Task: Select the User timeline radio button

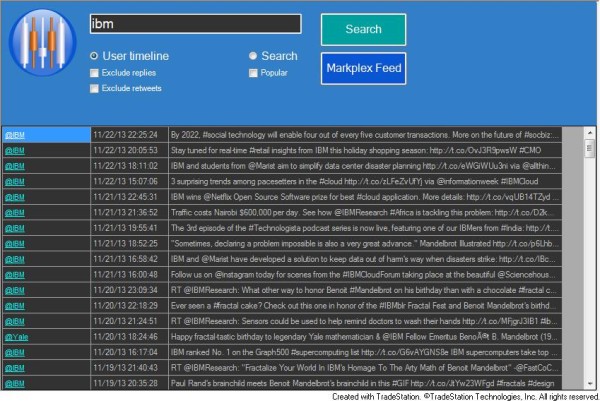Action: coord(94,56)
